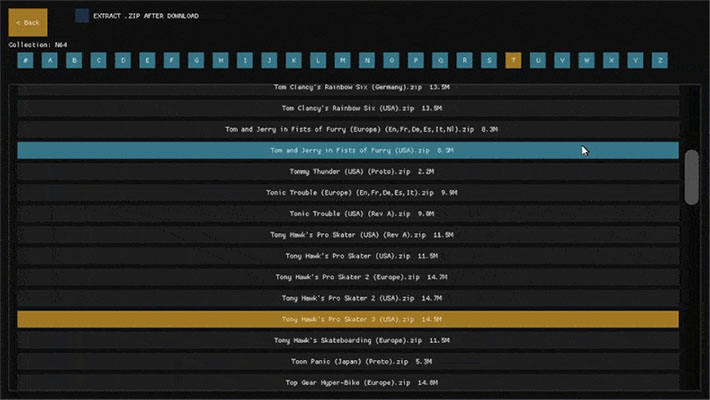Select Tony Hawk's Pro Skater 3 (USA).zip

[348, 319]
